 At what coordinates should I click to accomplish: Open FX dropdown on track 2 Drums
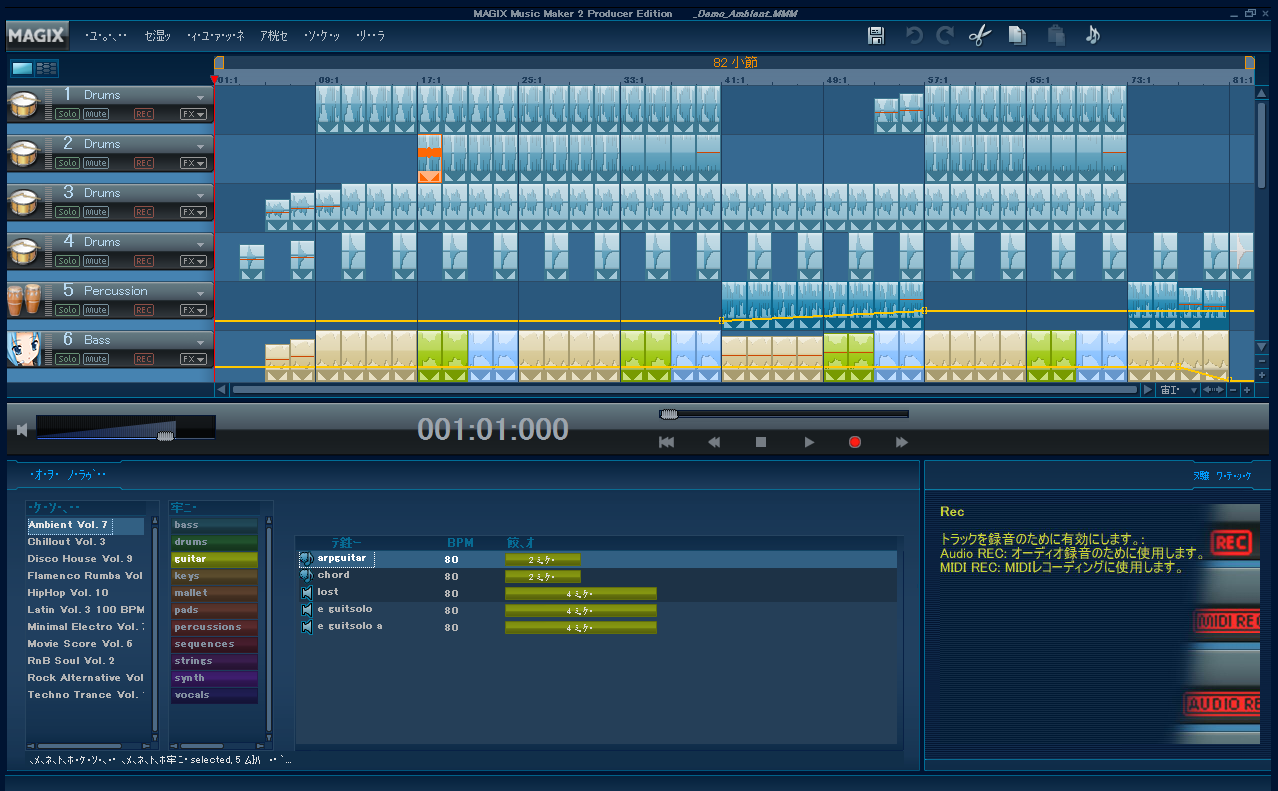(x=193, y=163)
